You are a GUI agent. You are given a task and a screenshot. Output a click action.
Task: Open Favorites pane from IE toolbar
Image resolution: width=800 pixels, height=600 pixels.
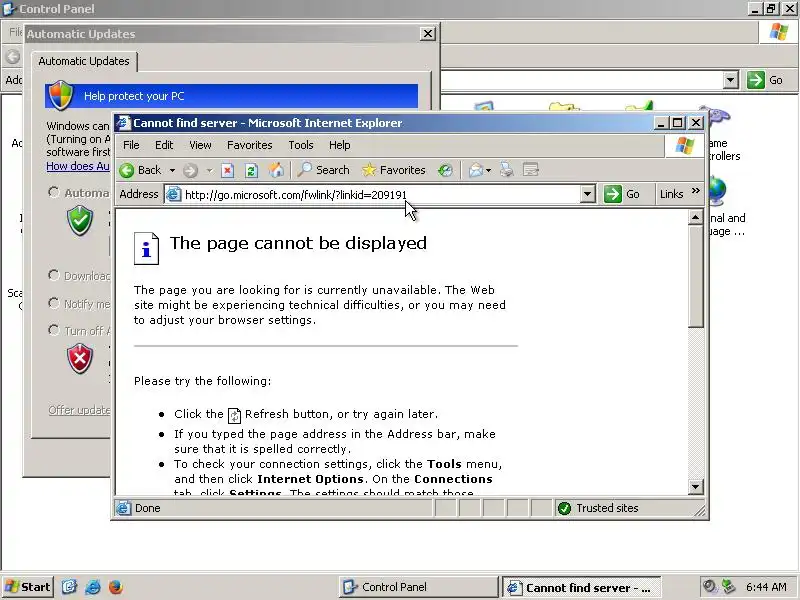(x=393, y=170)
